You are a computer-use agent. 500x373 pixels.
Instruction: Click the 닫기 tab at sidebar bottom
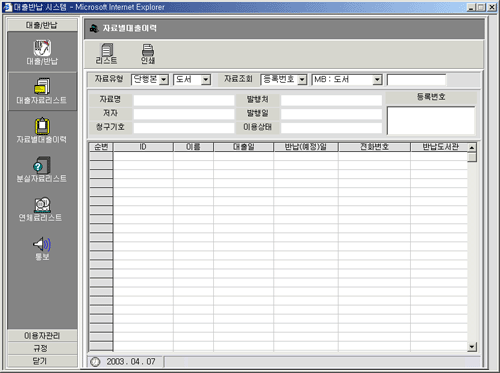(x=42, y=361)
